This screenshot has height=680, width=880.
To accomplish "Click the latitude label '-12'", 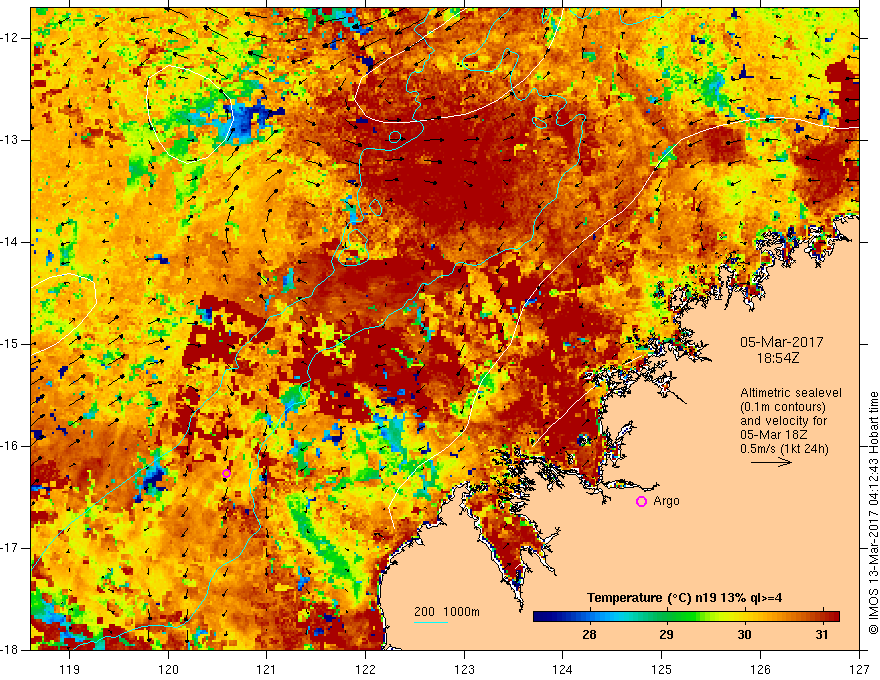I will (x=11, y=38).
